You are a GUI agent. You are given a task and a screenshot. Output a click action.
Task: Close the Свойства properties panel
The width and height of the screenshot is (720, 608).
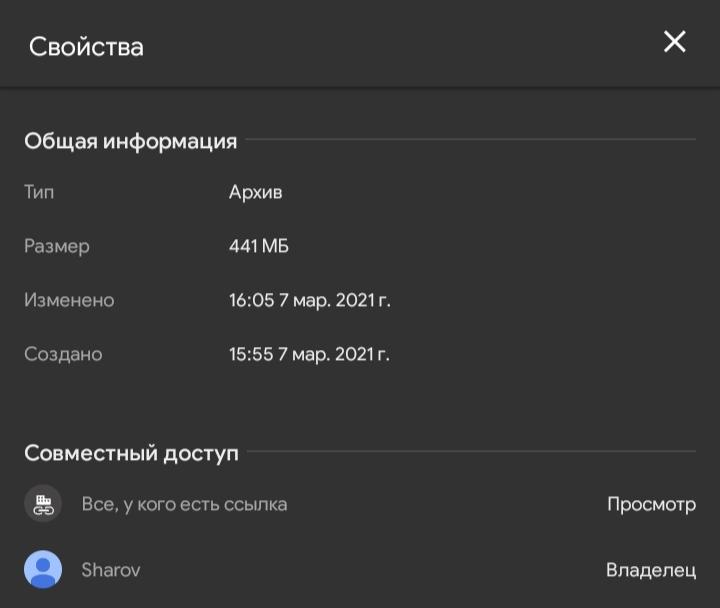(x=675, y=42)
